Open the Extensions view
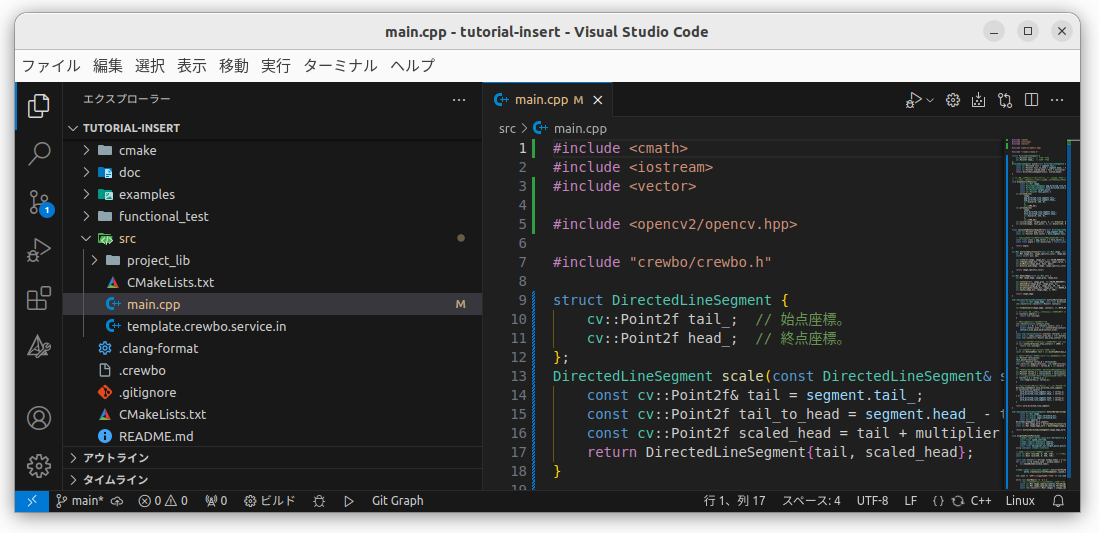This screenshot has height=533, width=1099. pos(39,298)
